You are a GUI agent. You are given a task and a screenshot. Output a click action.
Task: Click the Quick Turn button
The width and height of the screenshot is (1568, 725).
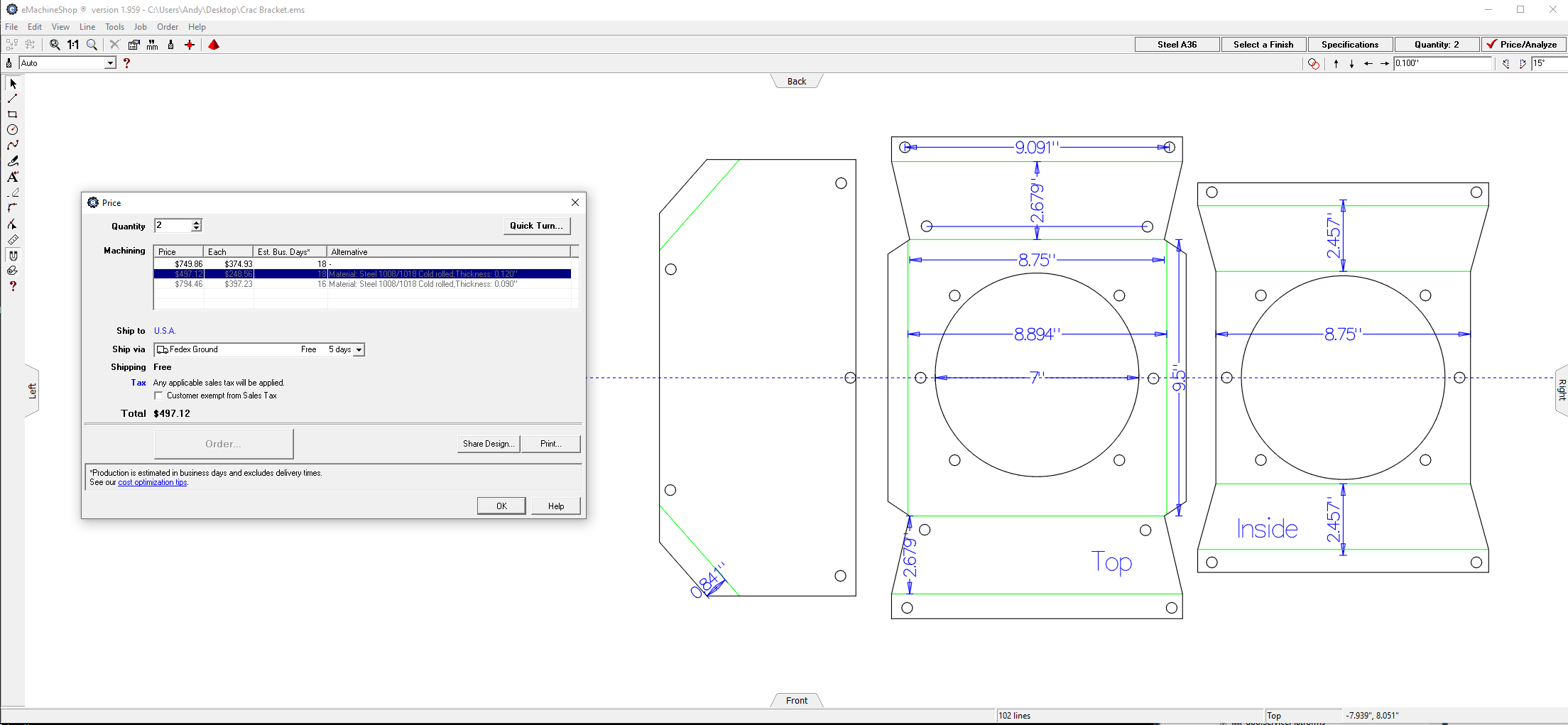(536, 226)
